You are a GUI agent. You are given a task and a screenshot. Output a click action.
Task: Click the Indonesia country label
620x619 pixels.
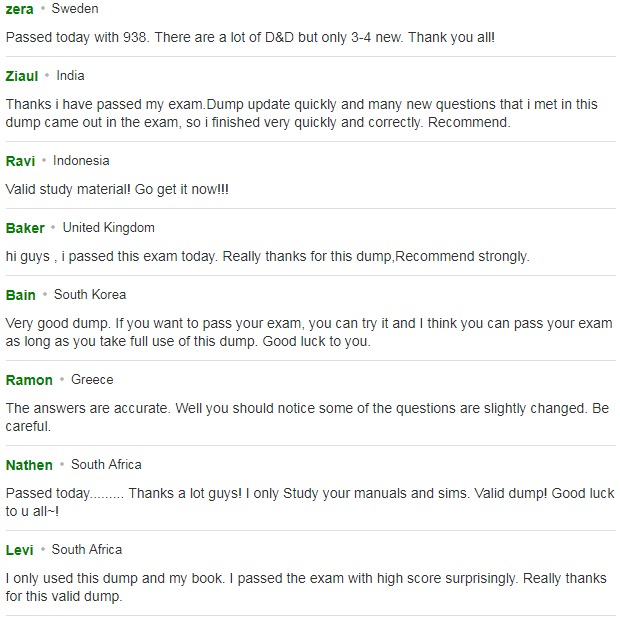81,161
